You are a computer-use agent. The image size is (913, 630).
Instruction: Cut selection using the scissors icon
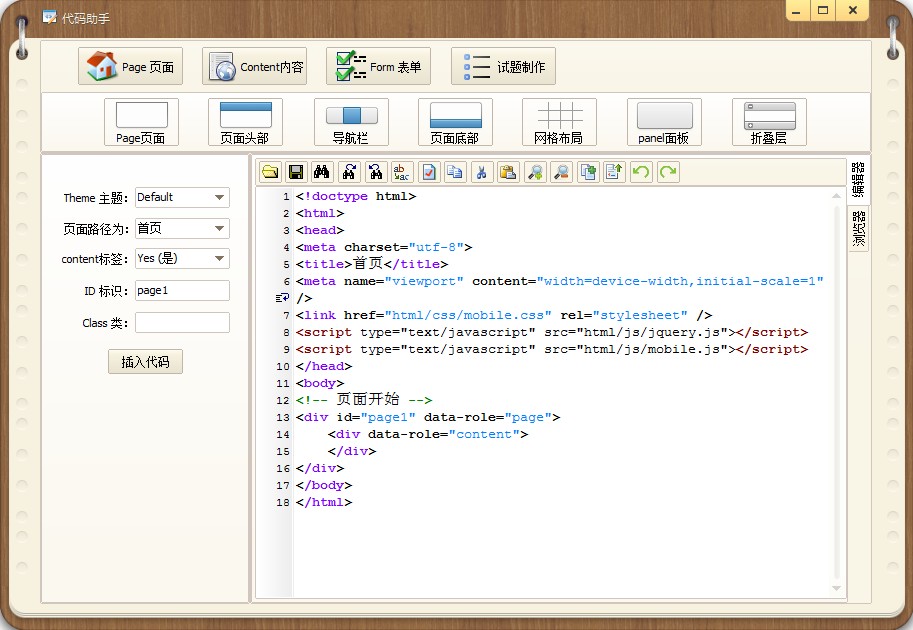(x=481, y=172)
